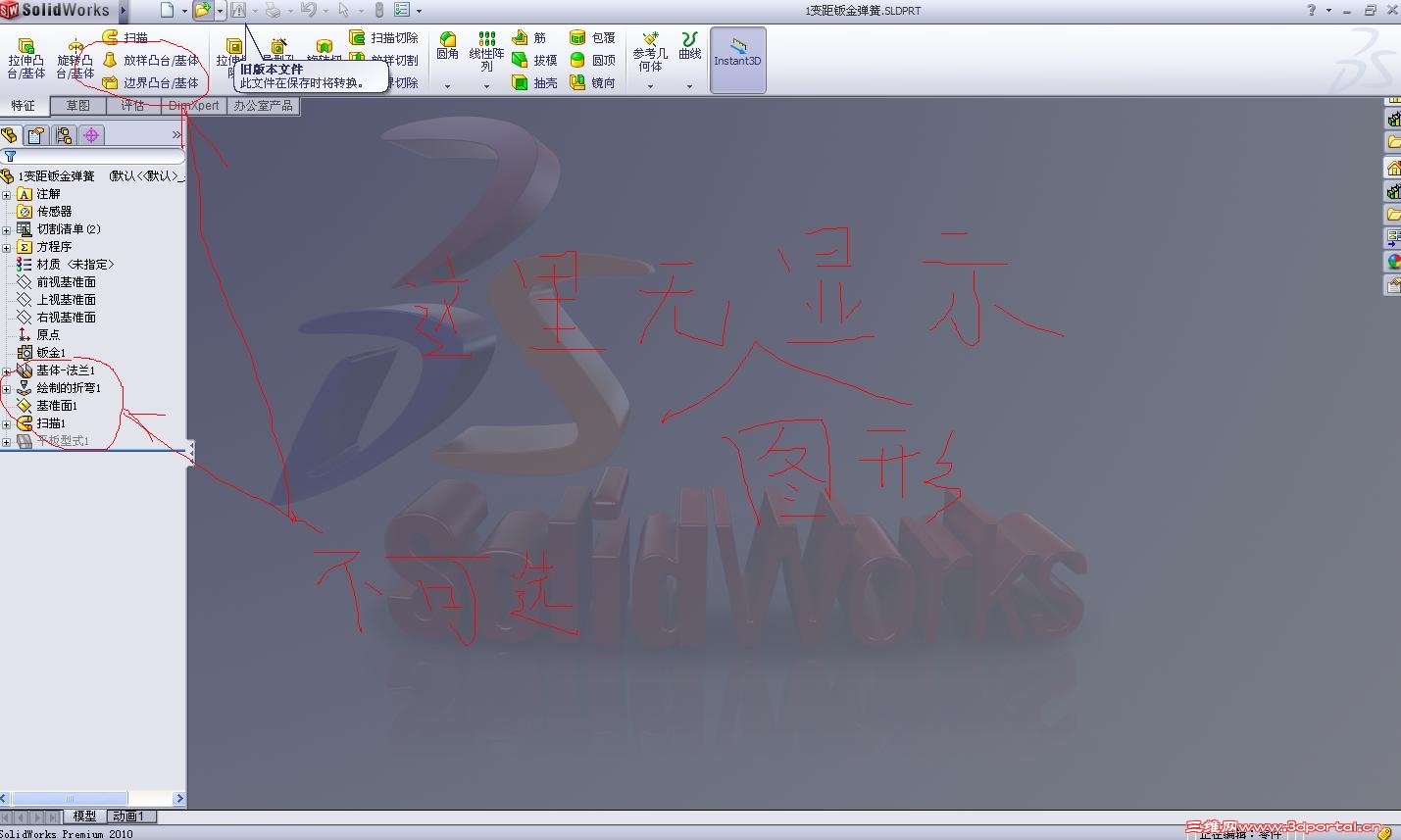The width and height of the screenshot is (1401, 840).
Task: Expand the 注解 annotations tree node
Action: pos(6,194)
